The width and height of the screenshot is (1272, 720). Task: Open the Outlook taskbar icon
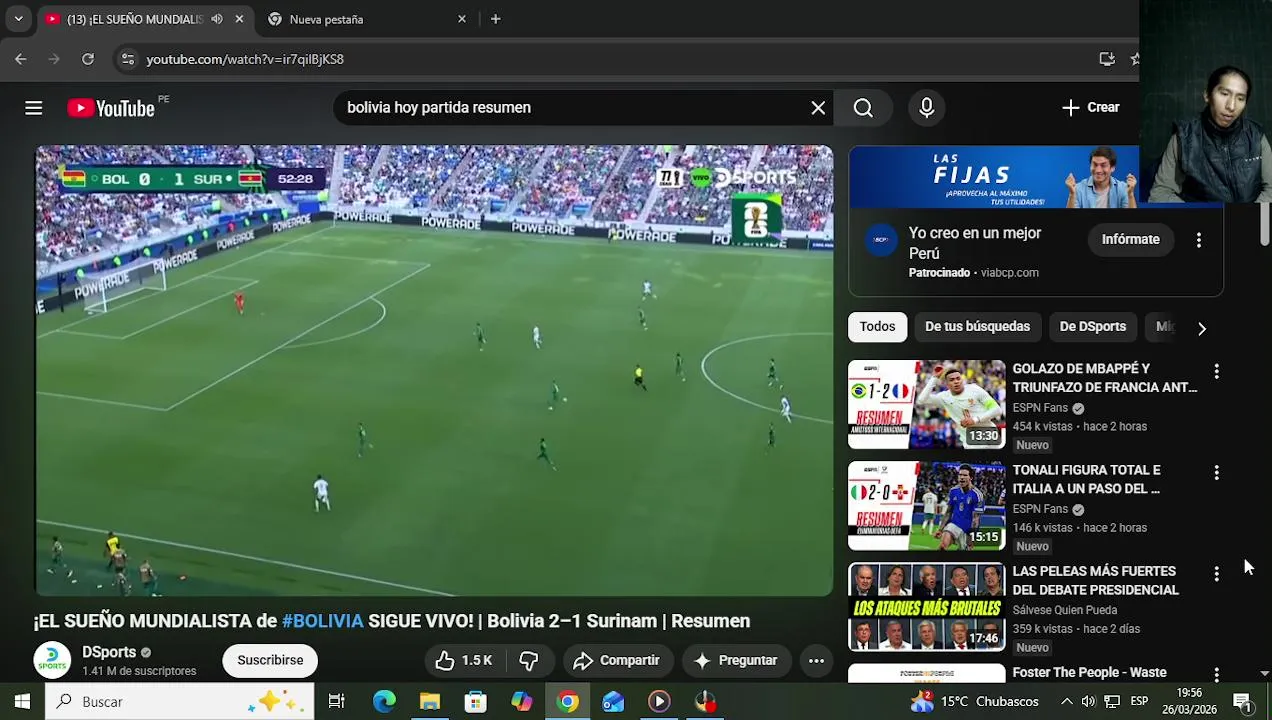[613, 702]
